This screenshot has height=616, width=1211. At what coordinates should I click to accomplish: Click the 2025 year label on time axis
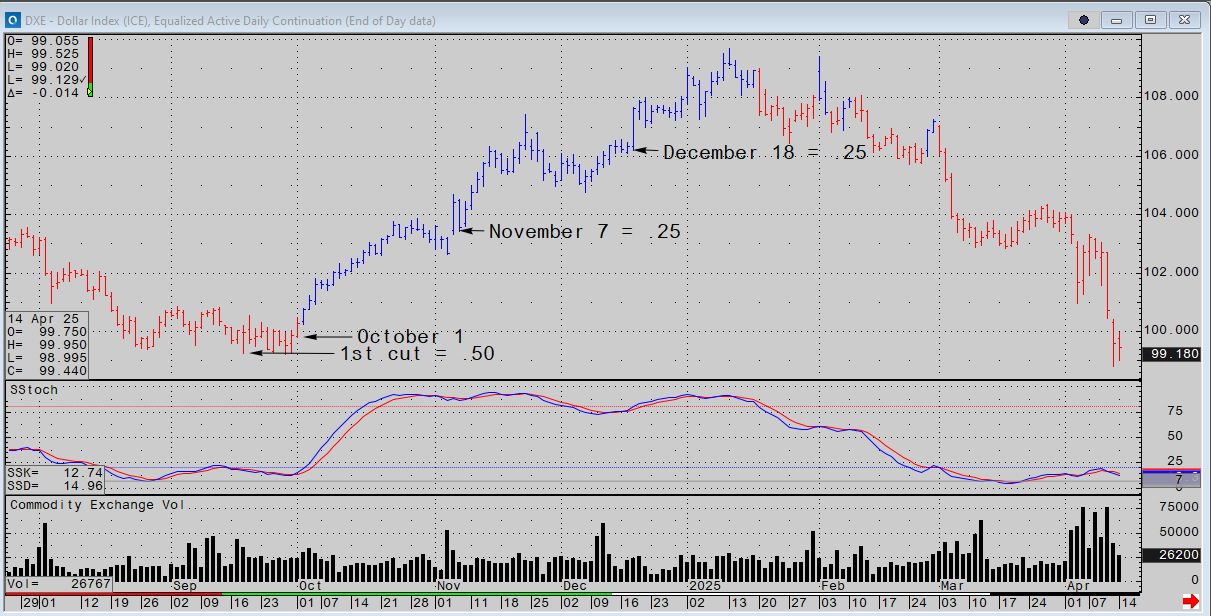tap(704, 585)
